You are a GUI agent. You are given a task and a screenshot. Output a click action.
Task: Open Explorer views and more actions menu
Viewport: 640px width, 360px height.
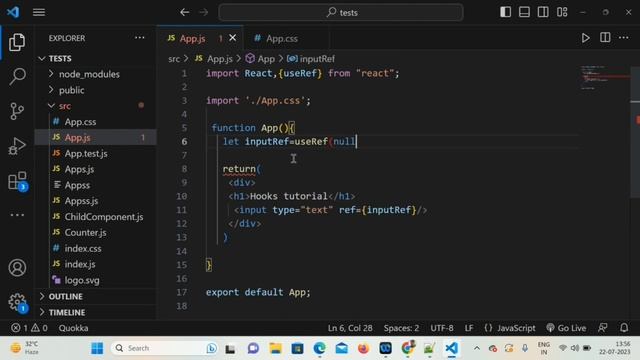[140, 38]
